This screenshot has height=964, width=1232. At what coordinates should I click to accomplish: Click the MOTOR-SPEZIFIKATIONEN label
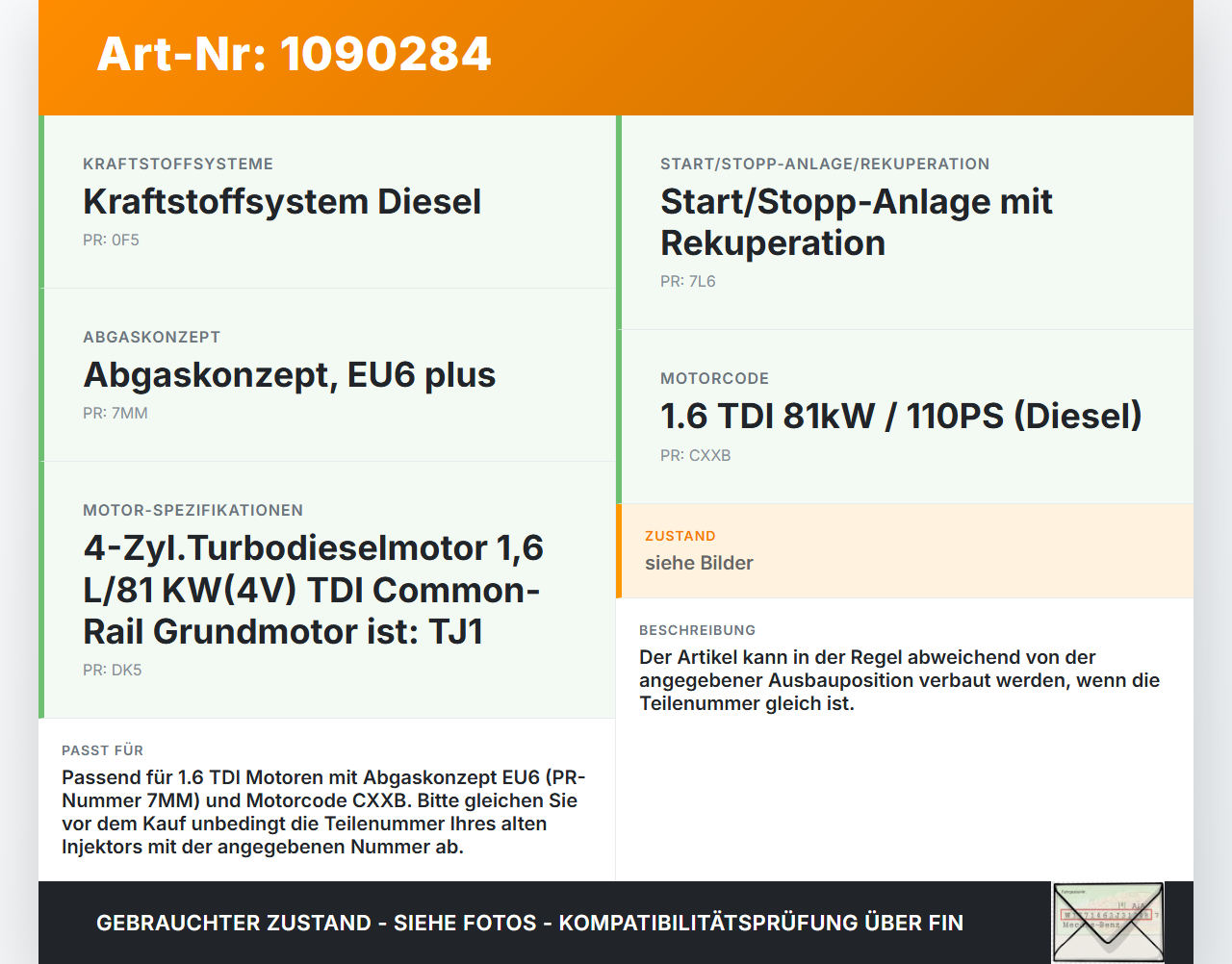pyautogui.click(x=192, y=510)
